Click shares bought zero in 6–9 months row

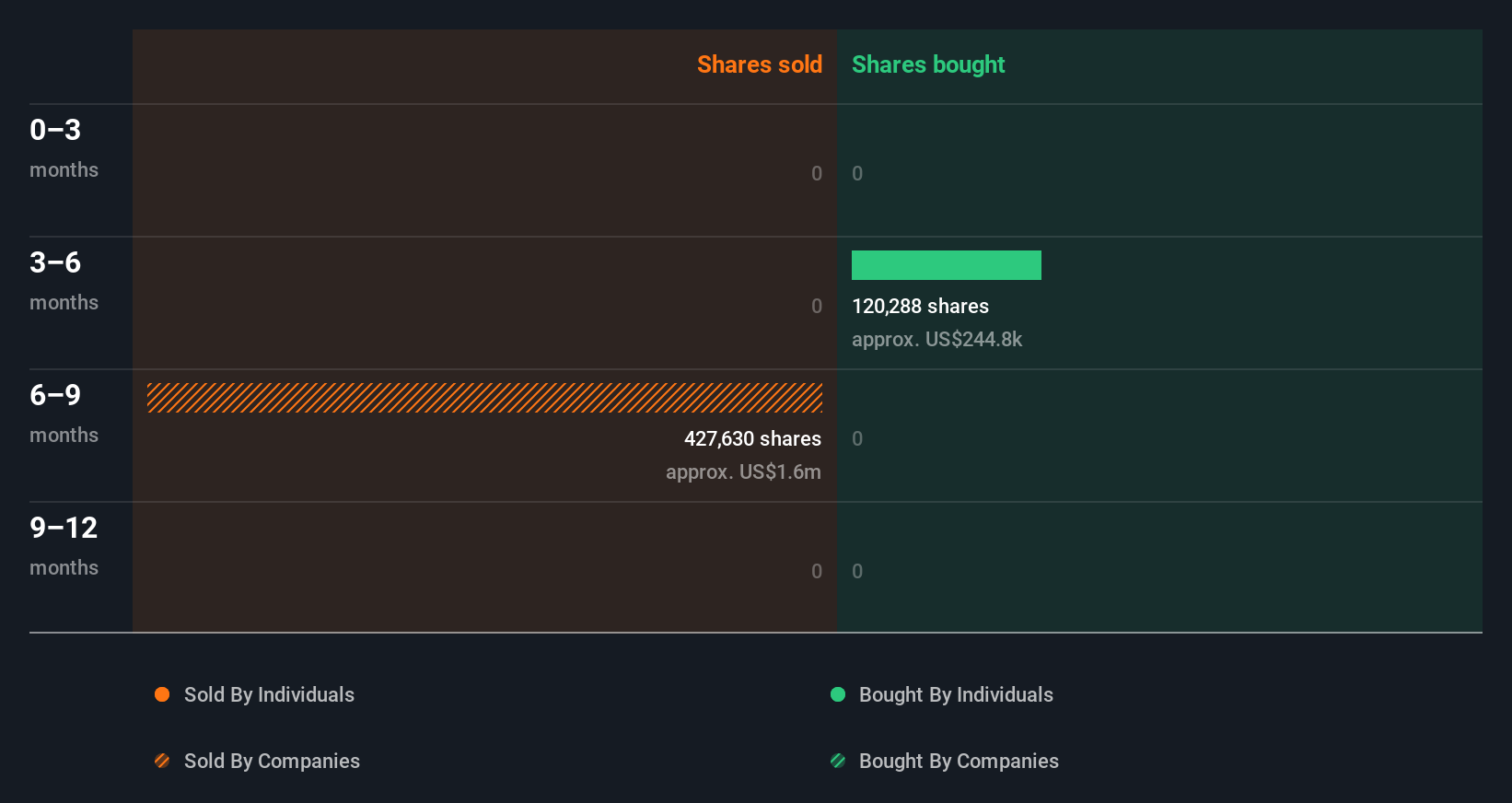coord(857,438)
